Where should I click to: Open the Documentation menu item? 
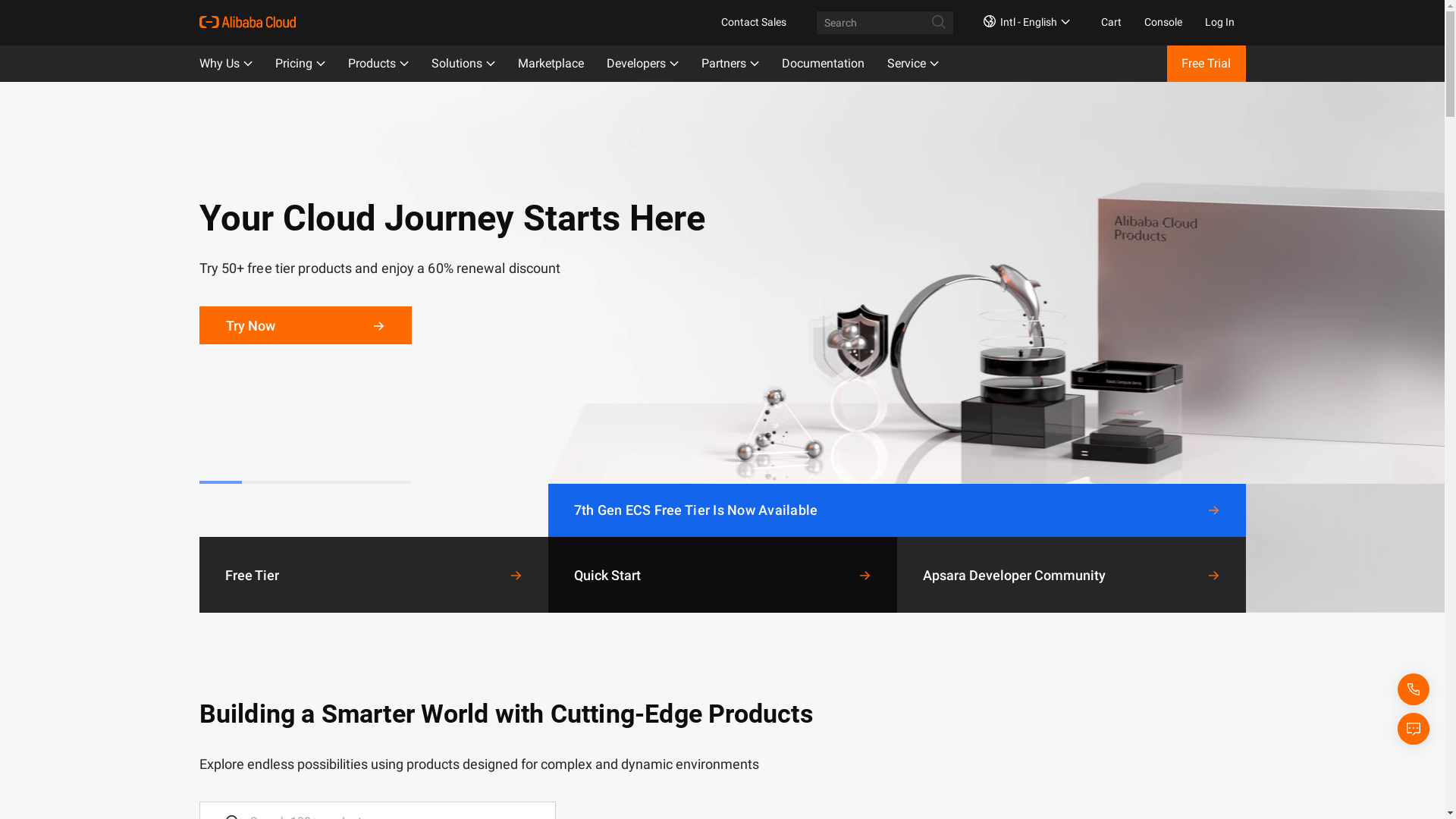point(822,64)
